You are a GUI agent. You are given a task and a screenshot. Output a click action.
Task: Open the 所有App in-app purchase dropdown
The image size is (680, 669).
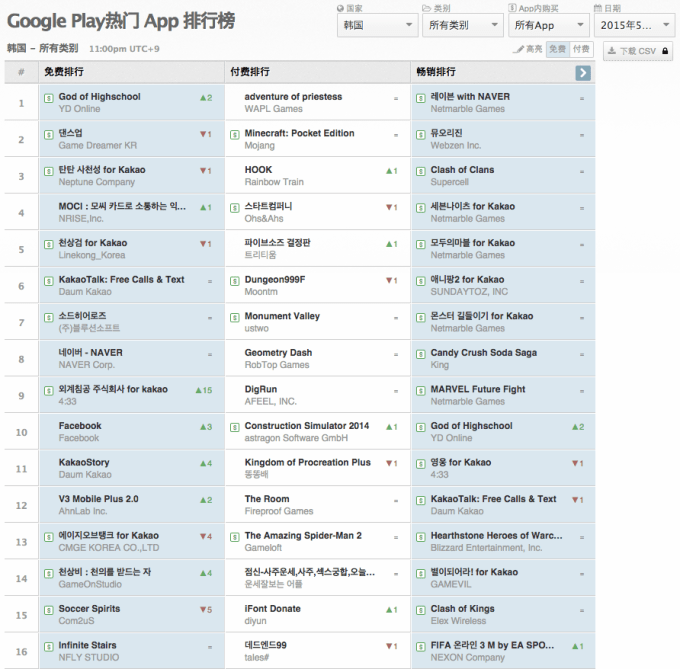[x=549, y=25]
